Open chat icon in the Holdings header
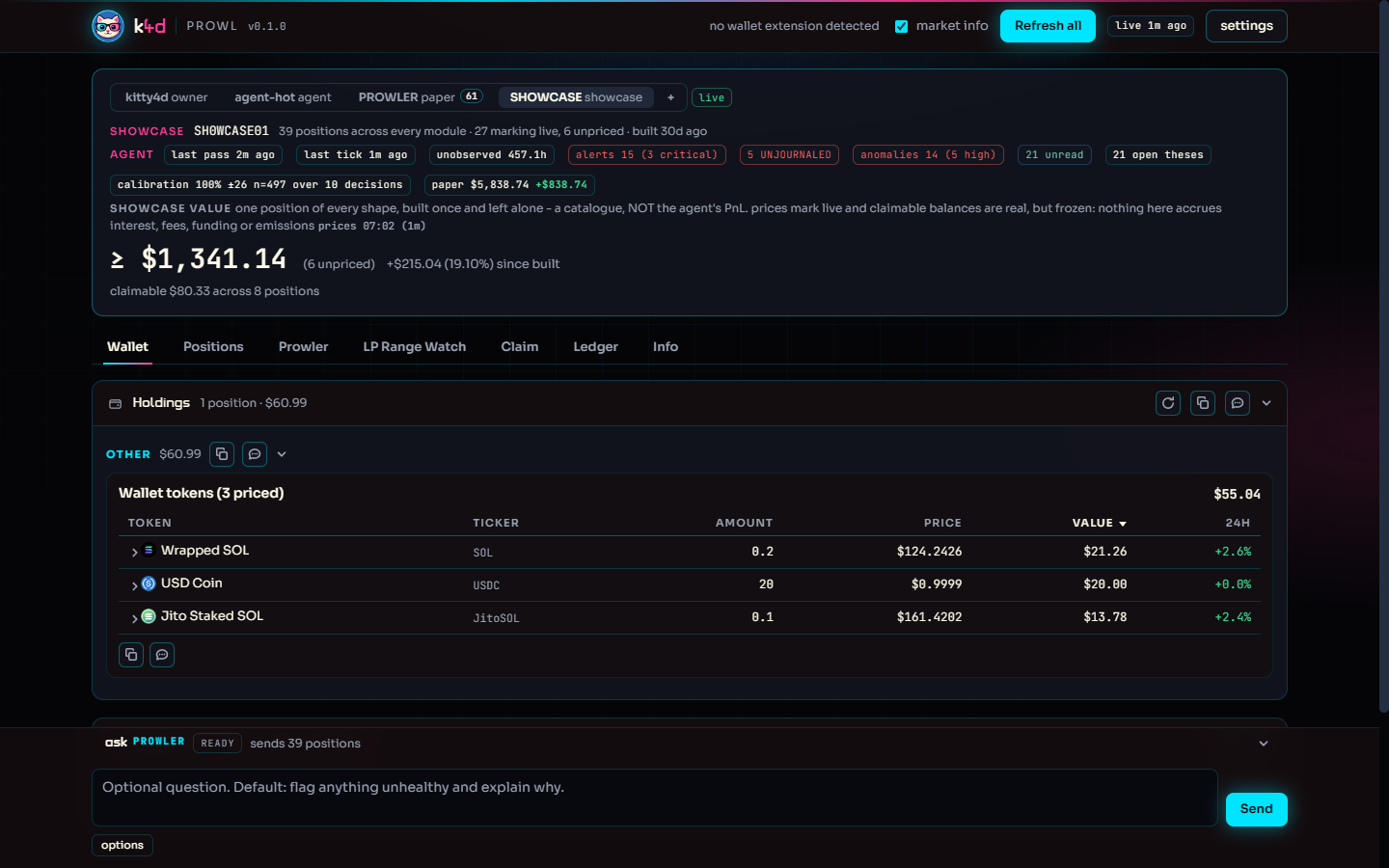 coord(1238,403)
